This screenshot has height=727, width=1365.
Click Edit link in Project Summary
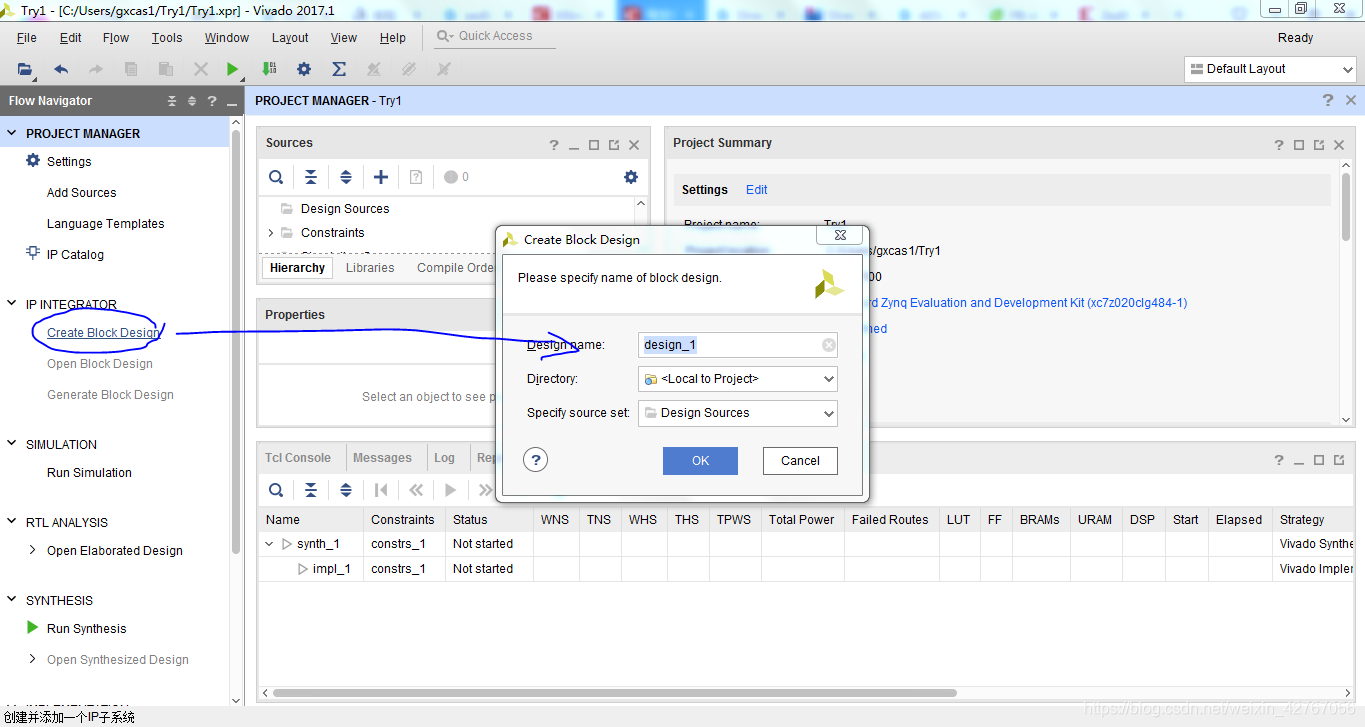757,190
